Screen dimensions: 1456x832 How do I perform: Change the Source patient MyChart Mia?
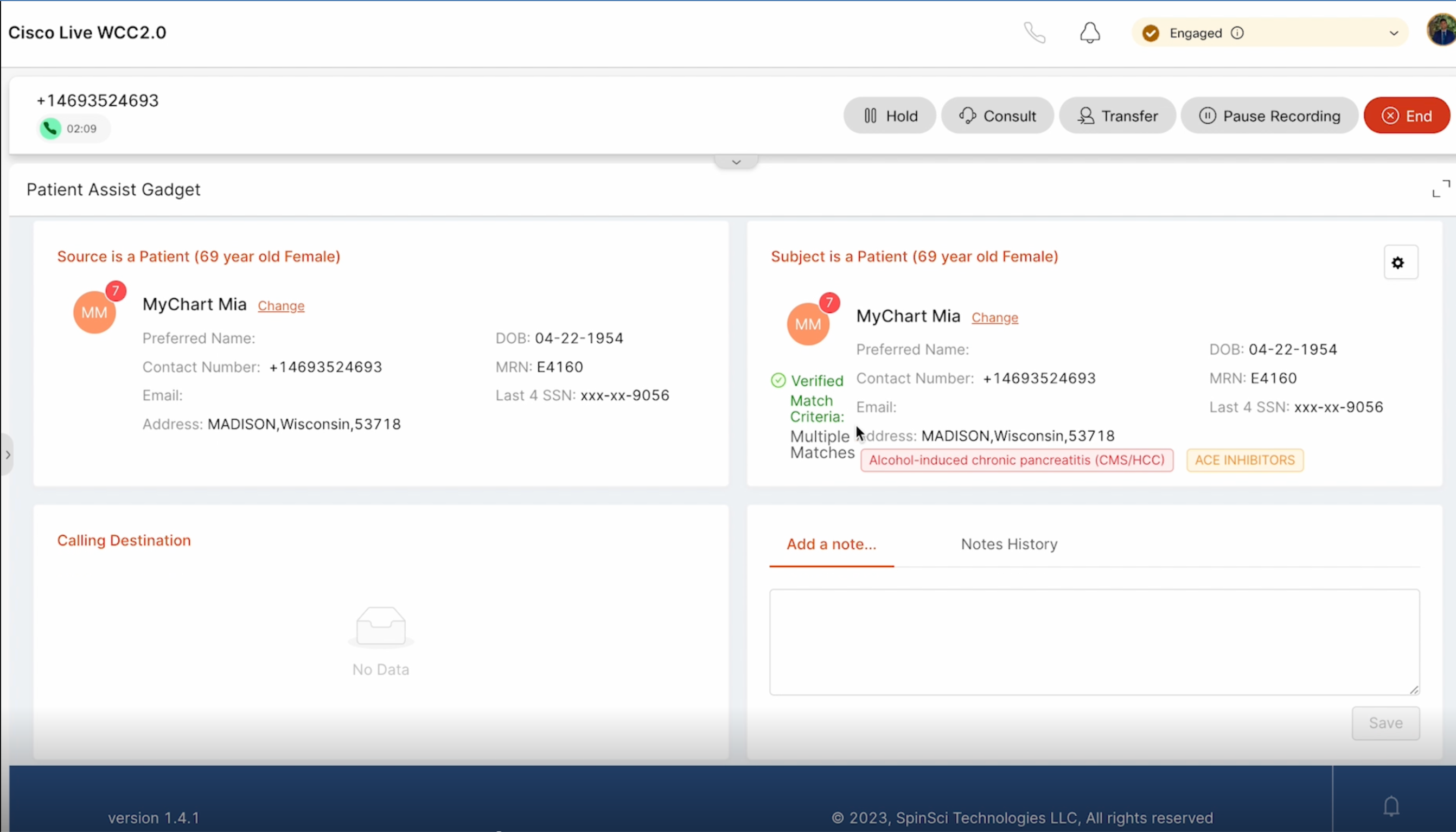click(281, 306)
